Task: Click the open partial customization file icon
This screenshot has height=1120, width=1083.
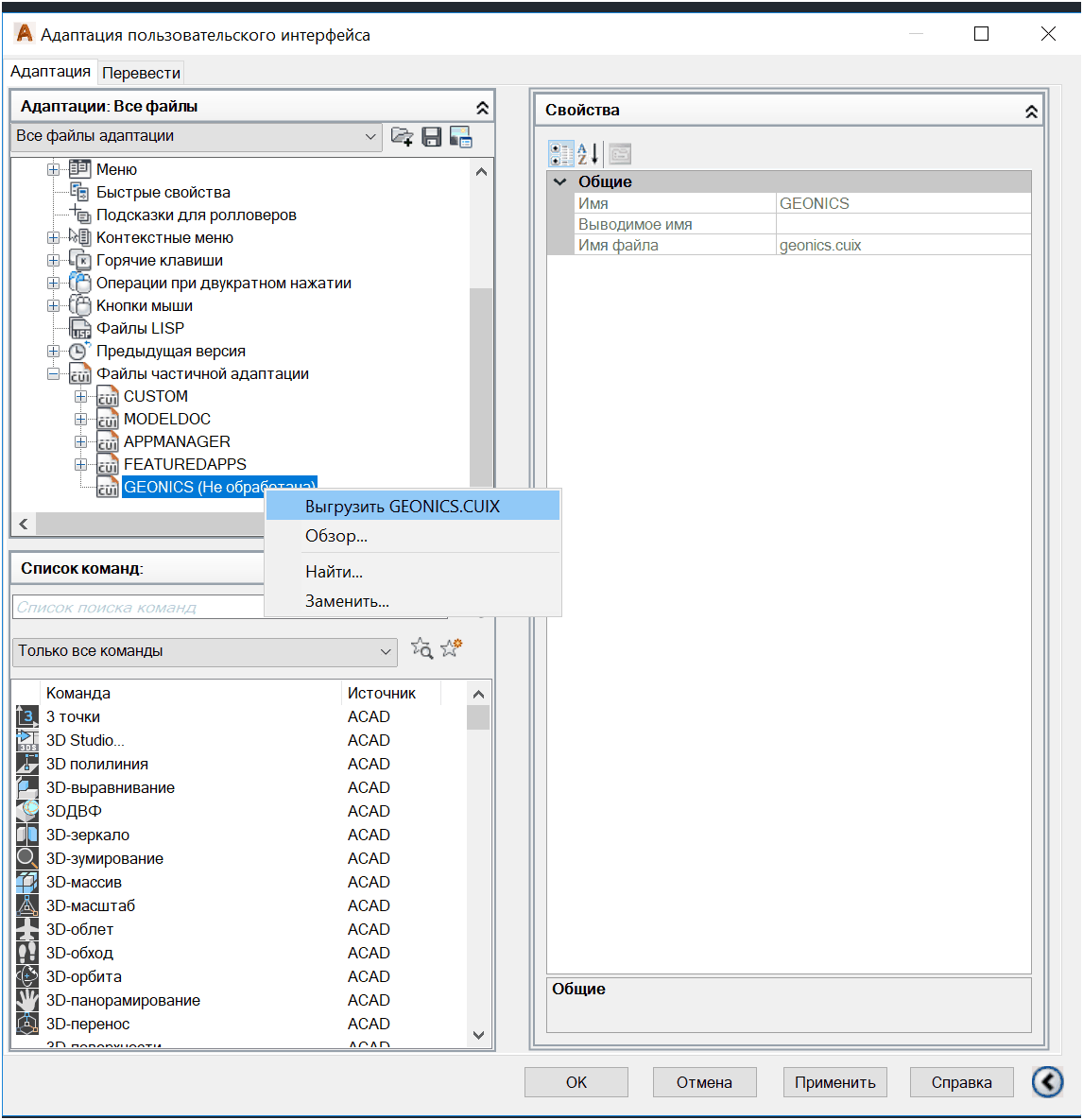Action: [402, 137]
